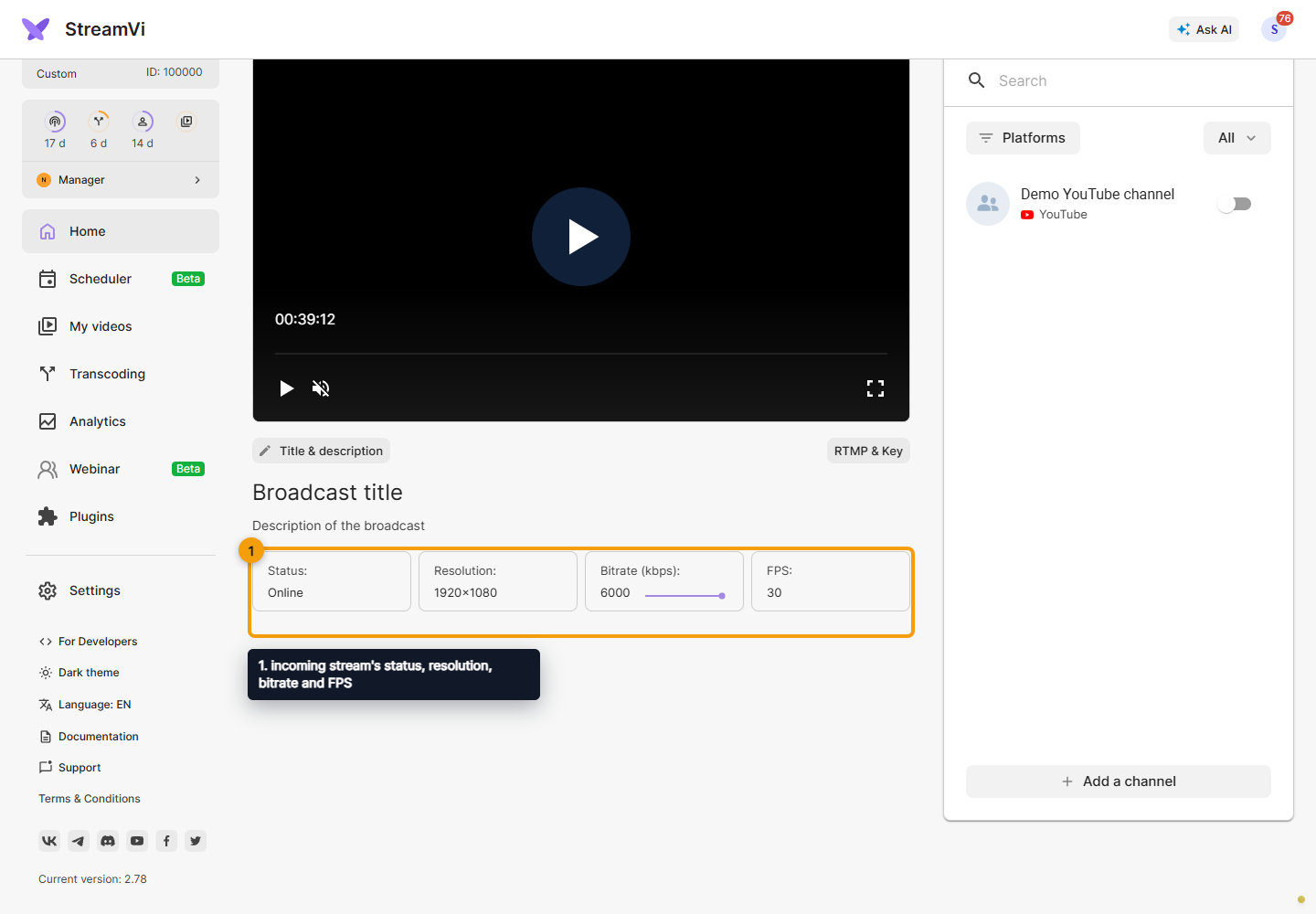1316x914 pixels.
Task: Open My videos section
Action: click(121, 326)
